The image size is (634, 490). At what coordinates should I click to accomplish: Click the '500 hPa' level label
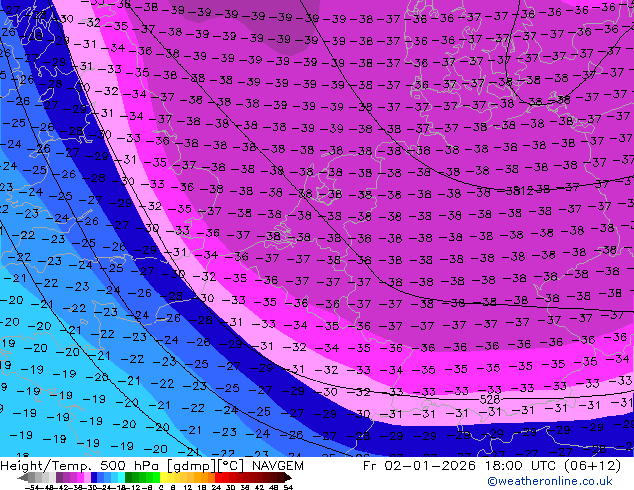[131, 466]
